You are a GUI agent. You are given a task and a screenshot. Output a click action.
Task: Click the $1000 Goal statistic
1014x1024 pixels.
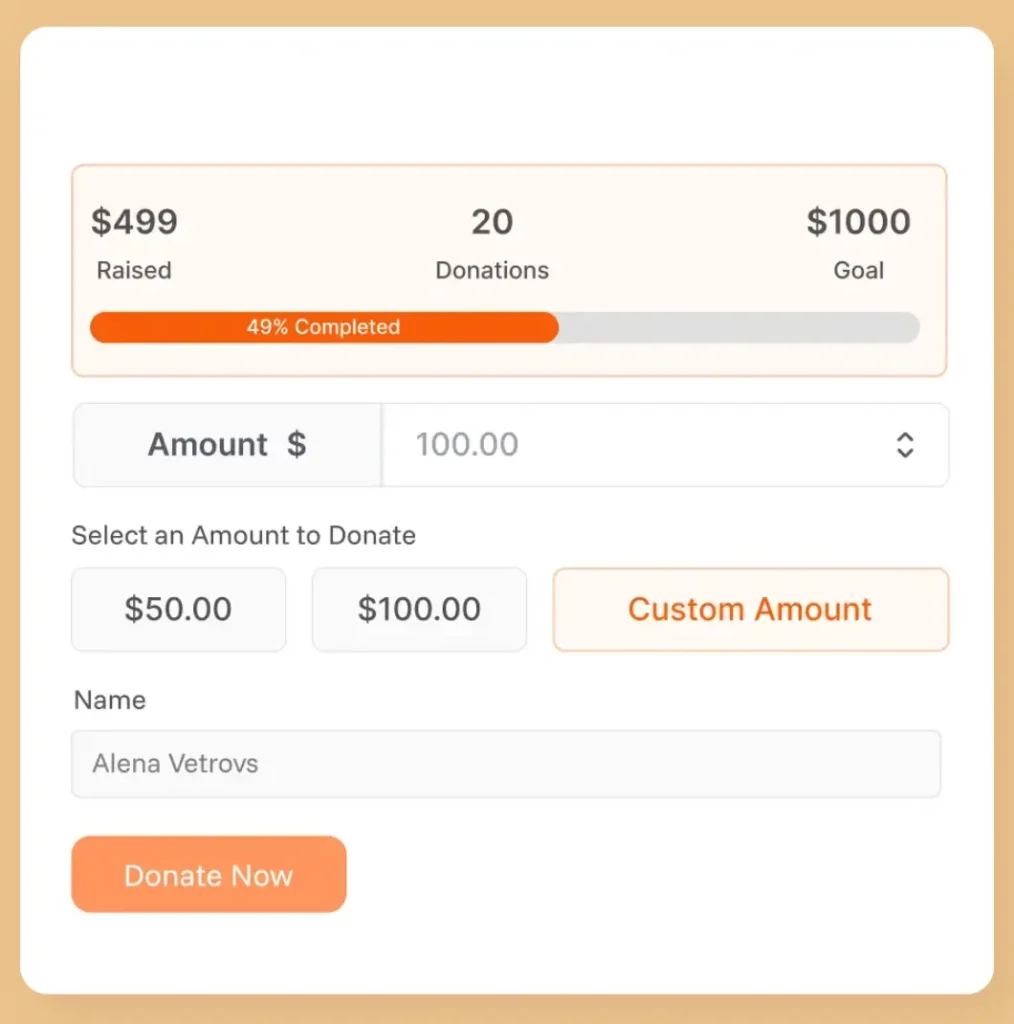point(860,222)
